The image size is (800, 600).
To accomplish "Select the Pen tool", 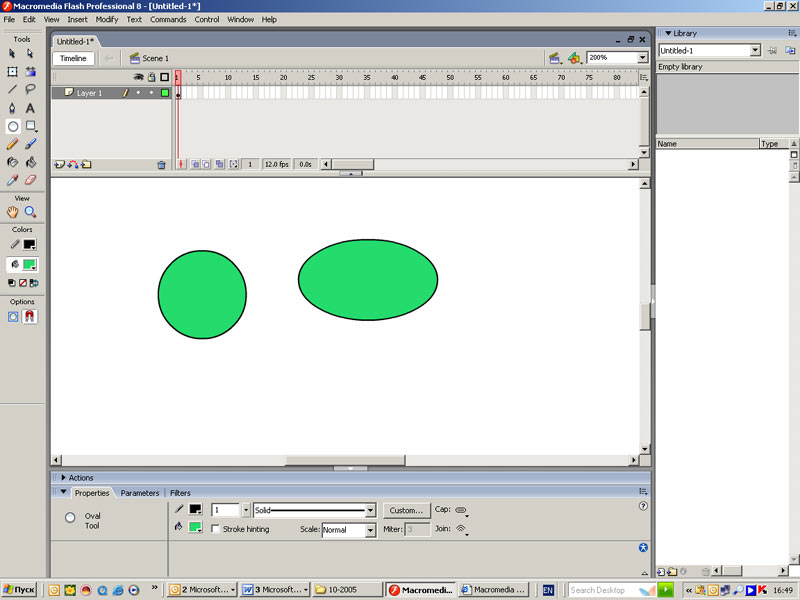I will 12,108.
